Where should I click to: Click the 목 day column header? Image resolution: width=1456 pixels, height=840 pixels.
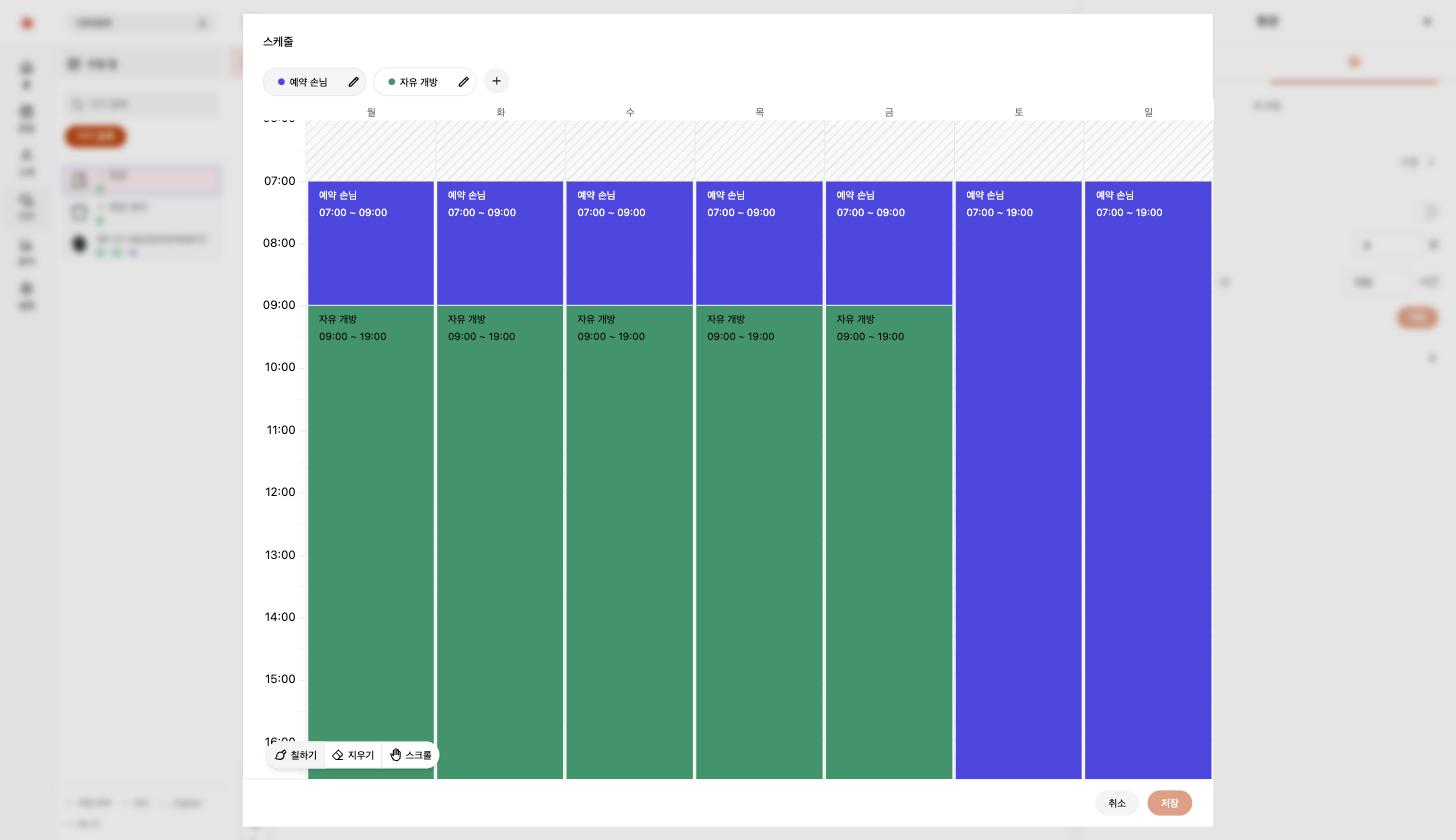tap(760, 112)
